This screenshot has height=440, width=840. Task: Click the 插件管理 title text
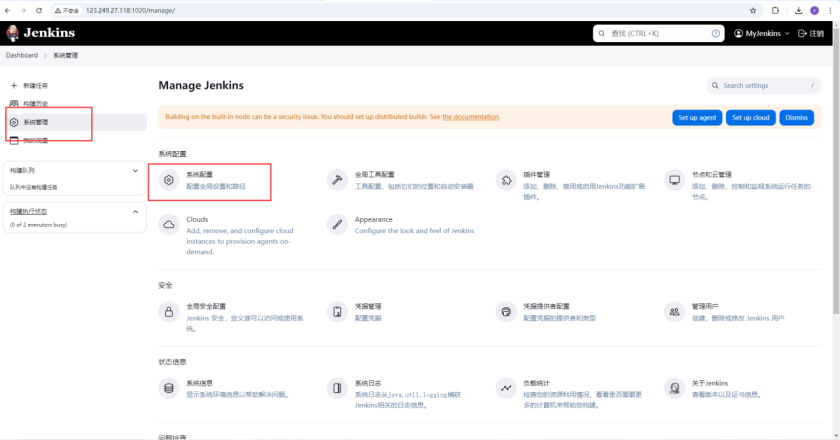[536, 175]
